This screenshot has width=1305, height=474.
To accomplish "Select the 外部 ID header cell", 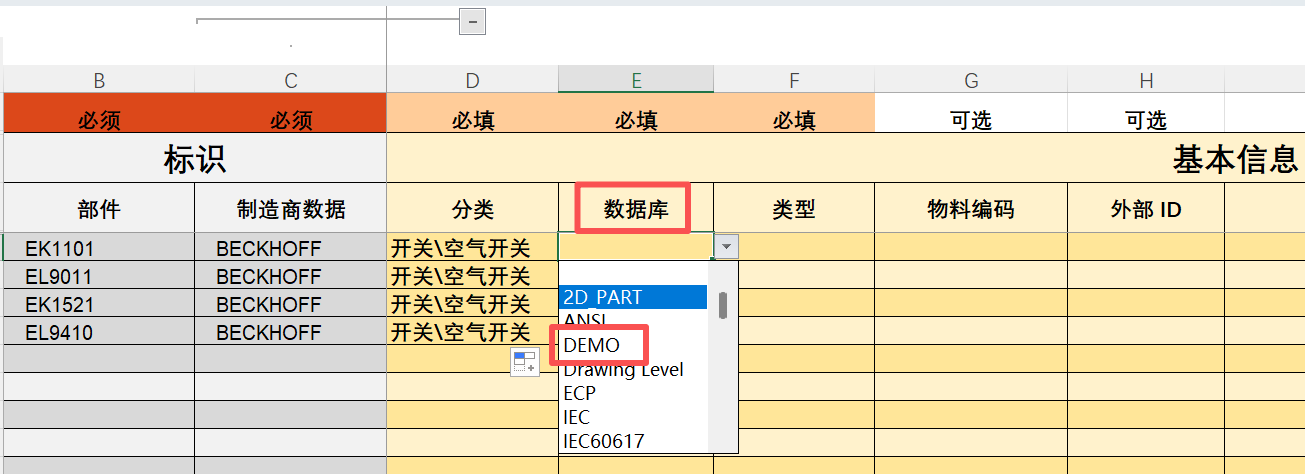I will (1146, 209).
